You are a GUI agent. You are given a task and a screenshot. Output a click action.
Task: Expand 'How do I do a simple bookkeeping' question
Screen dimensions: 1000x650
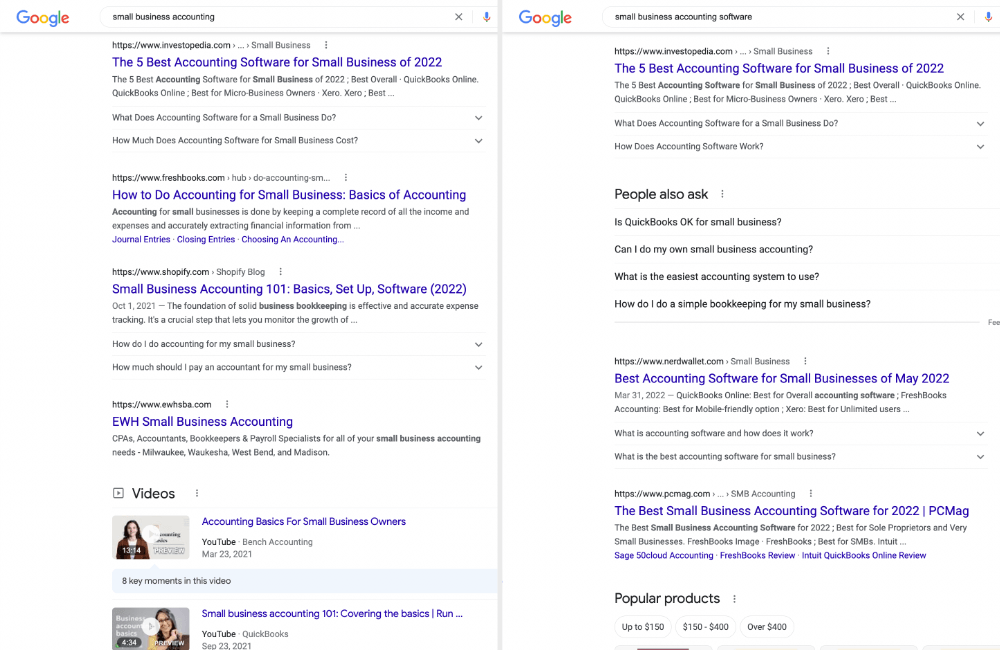coord(807,304)
